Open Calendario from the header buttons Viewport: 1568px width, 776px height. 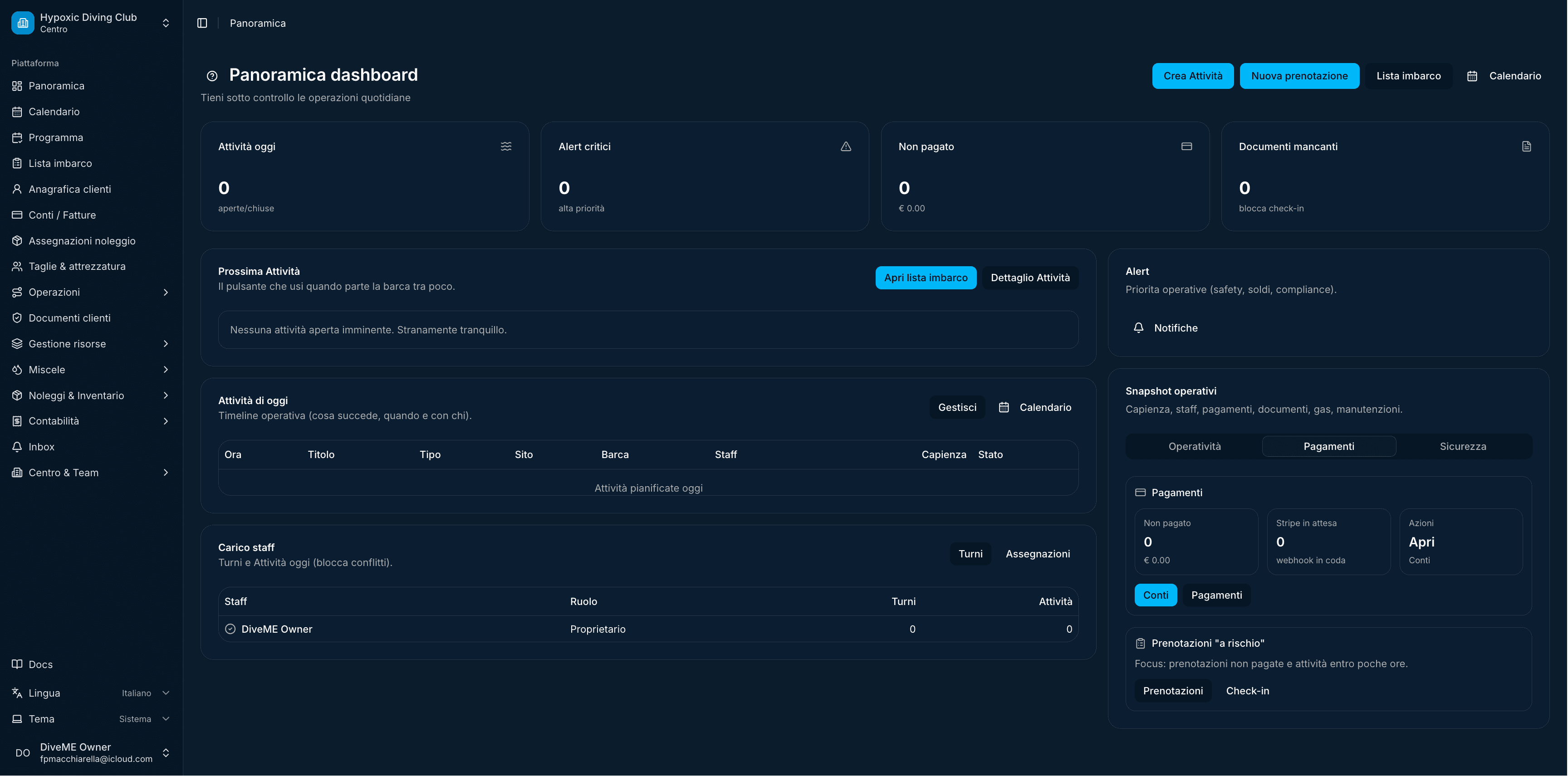pos(1504,76)
